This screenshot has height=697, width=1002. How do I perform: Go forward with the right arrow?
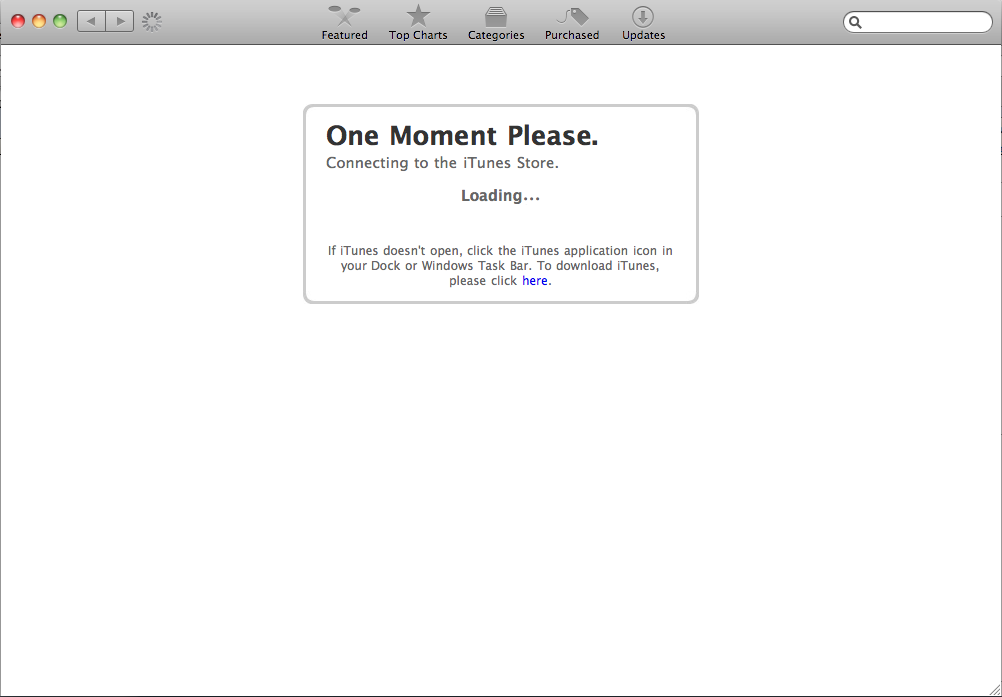click(120, 21)
